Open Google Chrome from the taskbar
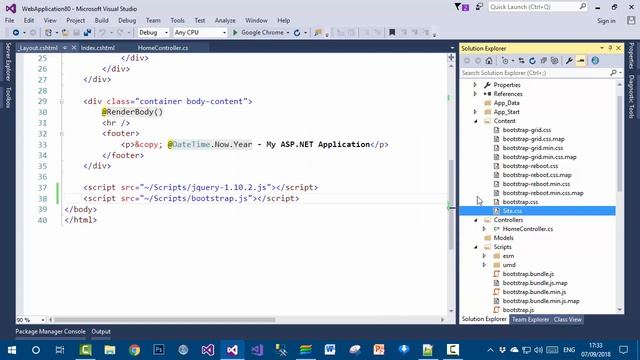This screenshot has width=640, height=360. [x=134, y=350]
